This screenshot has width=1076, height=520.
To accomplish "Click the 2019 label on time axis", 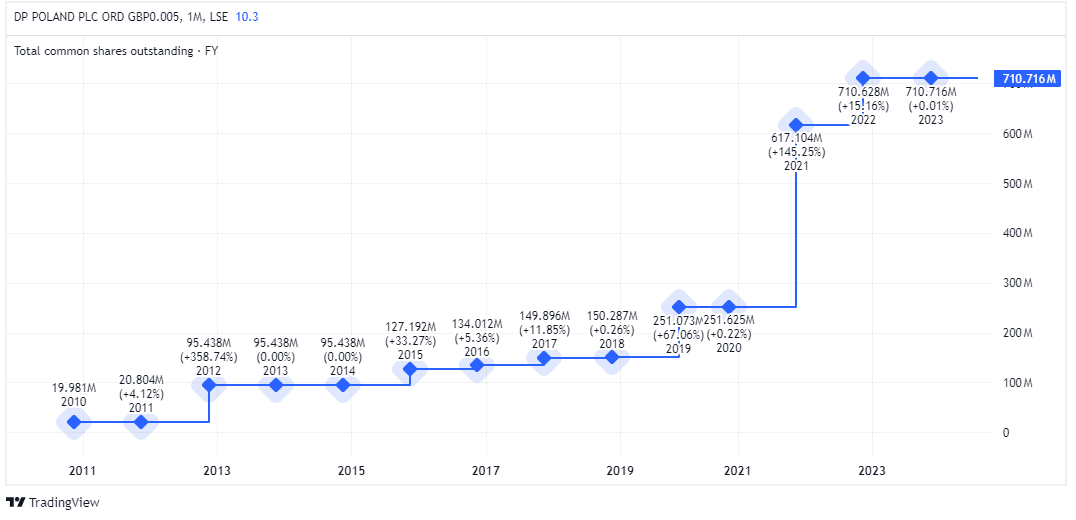I will 620,471.
